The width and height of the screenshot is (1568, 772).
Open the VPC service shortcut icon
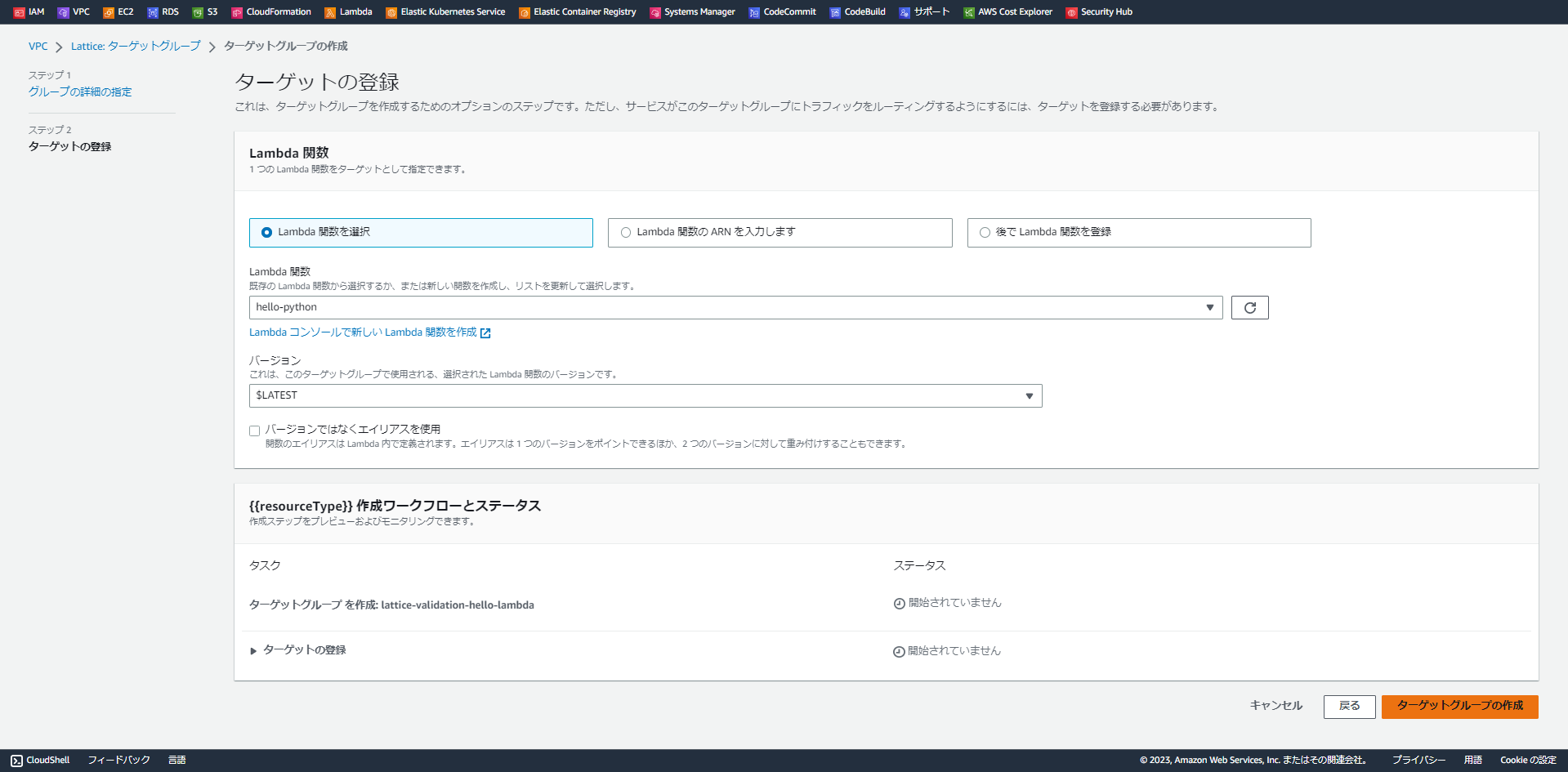coord(63,12)
